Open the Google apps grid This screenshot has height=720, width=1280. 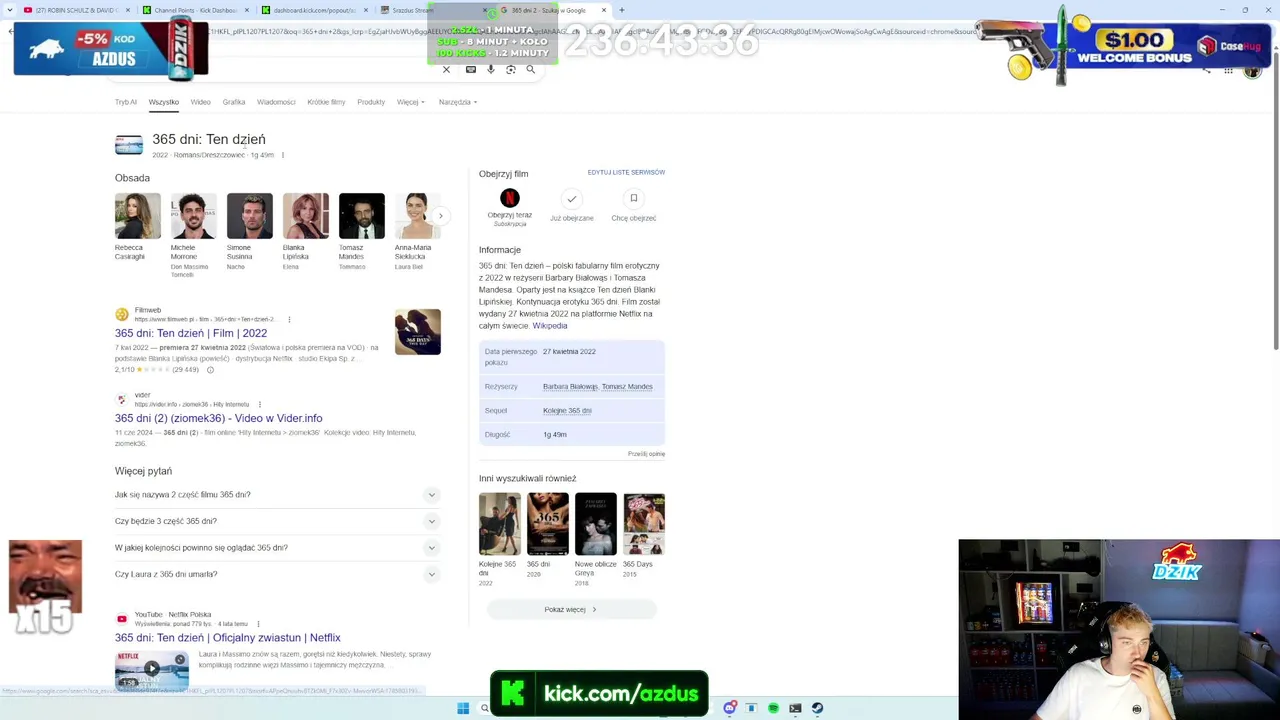1228,71
